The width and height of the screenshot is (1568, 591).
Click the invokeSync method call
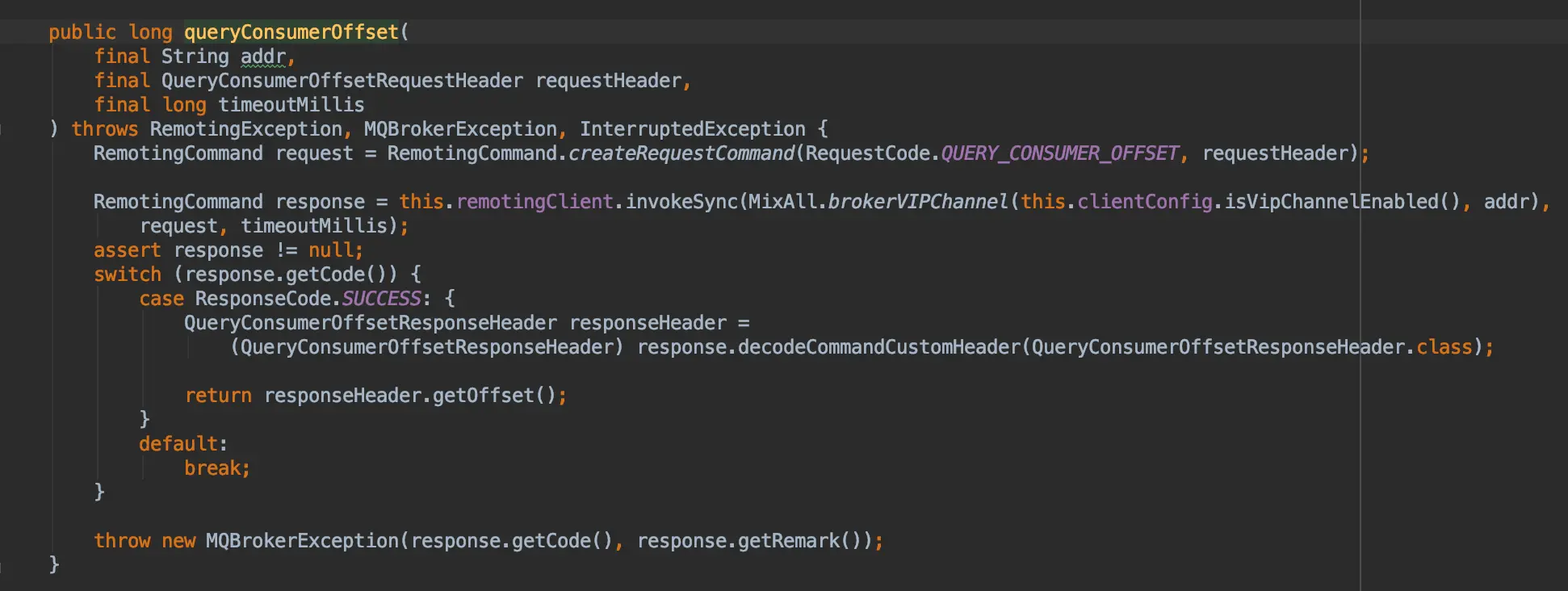click(x=682, y=202)
